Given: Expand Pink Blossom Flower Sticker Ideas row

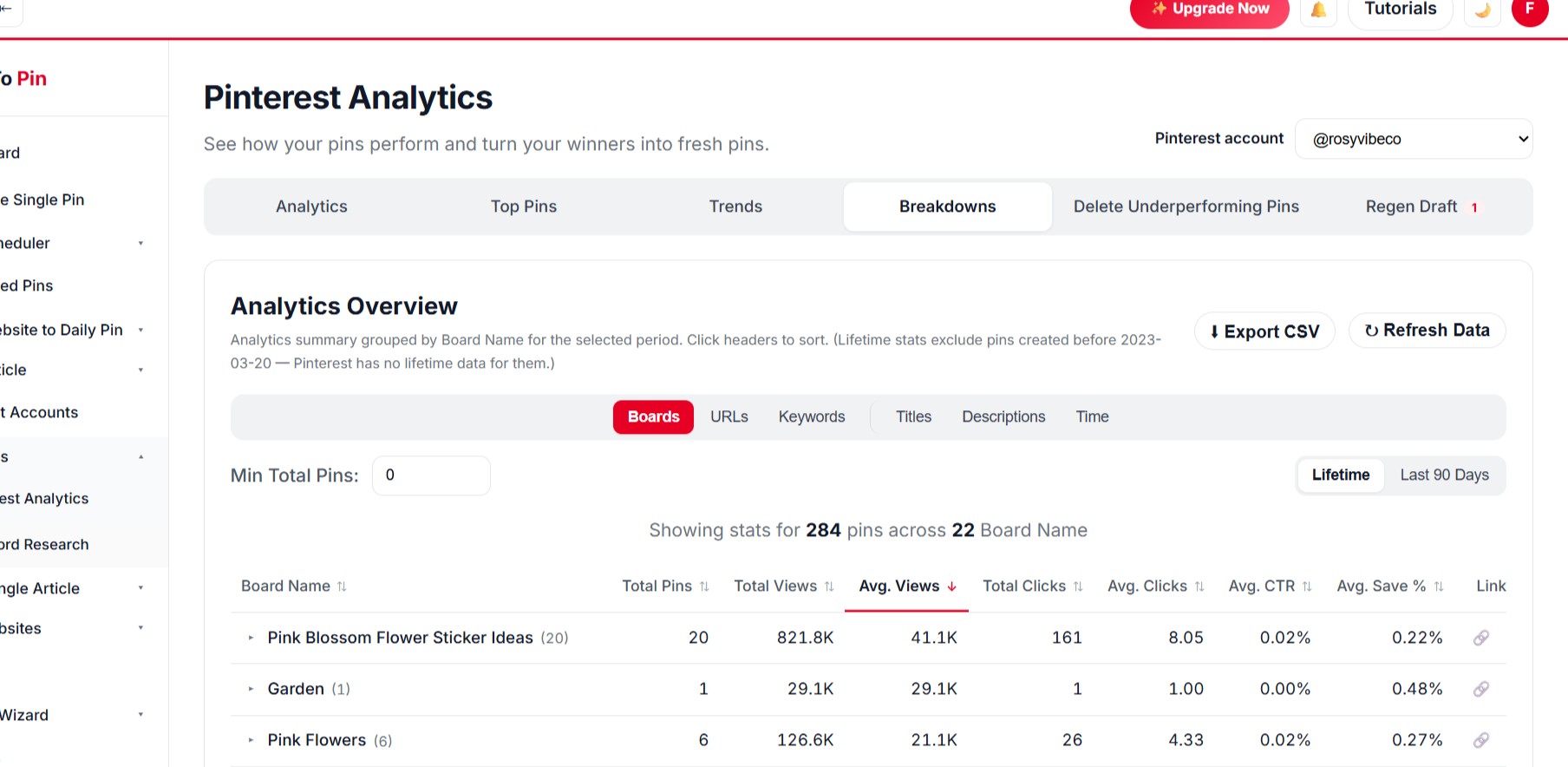Looking at the screenshot, I should (251, 638).
